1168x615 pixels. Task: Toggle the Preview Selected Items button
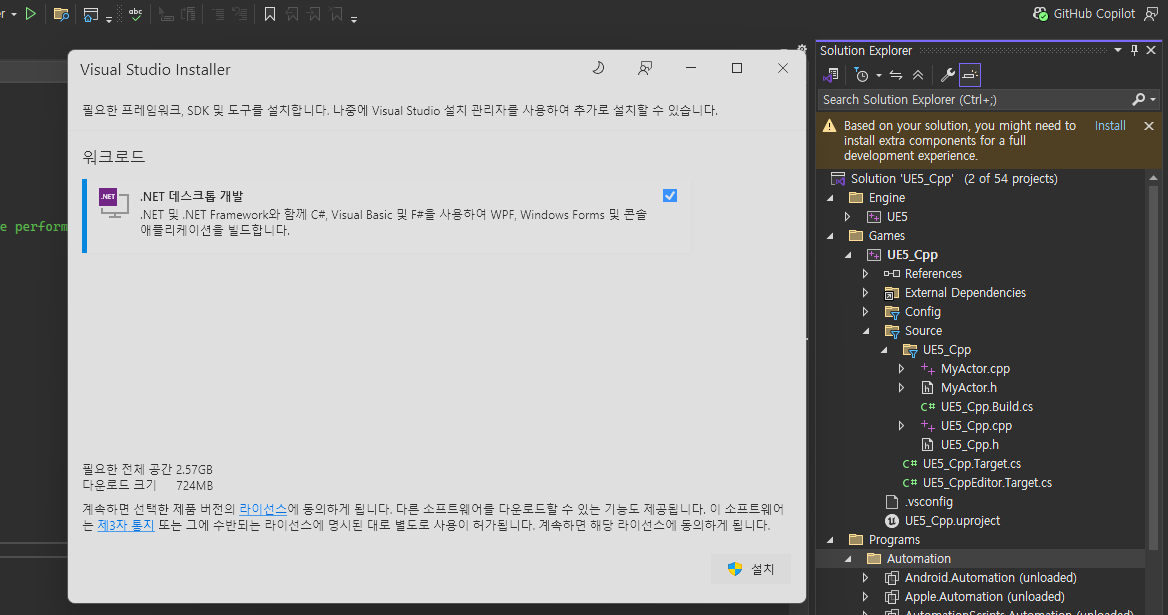pos(970,75)
